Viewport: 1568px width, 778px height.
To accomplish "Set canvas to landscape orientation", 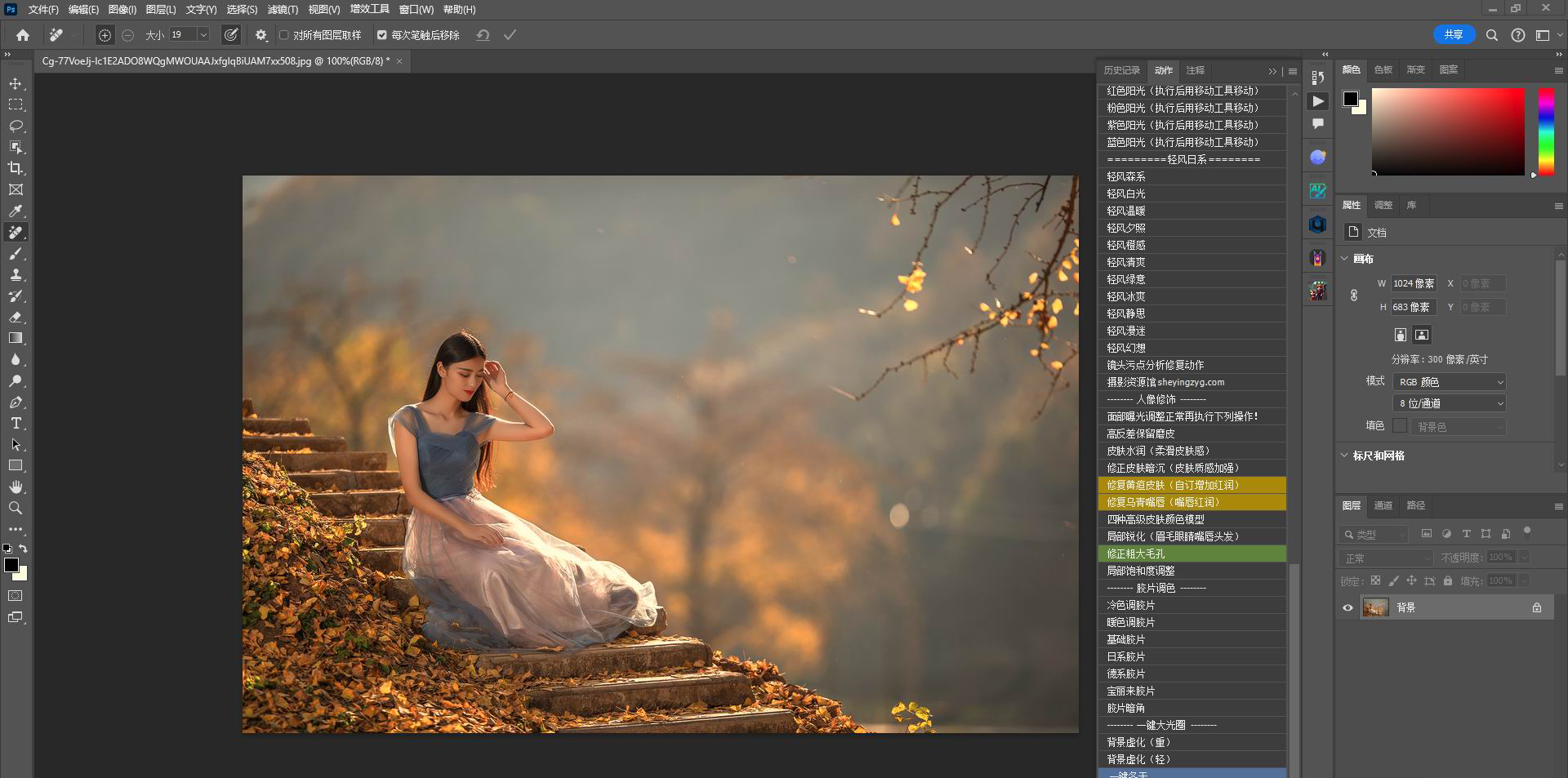I will (x=1422, y=335).
